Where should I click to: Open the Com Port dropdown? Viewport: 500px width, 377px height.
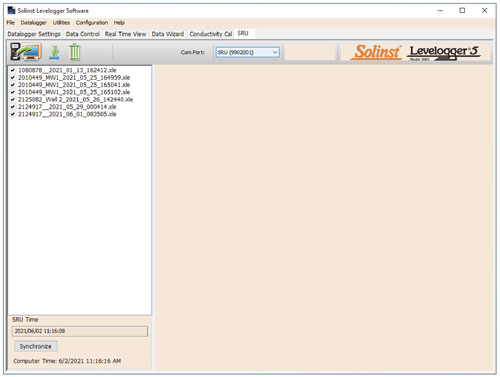pyautogui.click(x=248, y=52)
